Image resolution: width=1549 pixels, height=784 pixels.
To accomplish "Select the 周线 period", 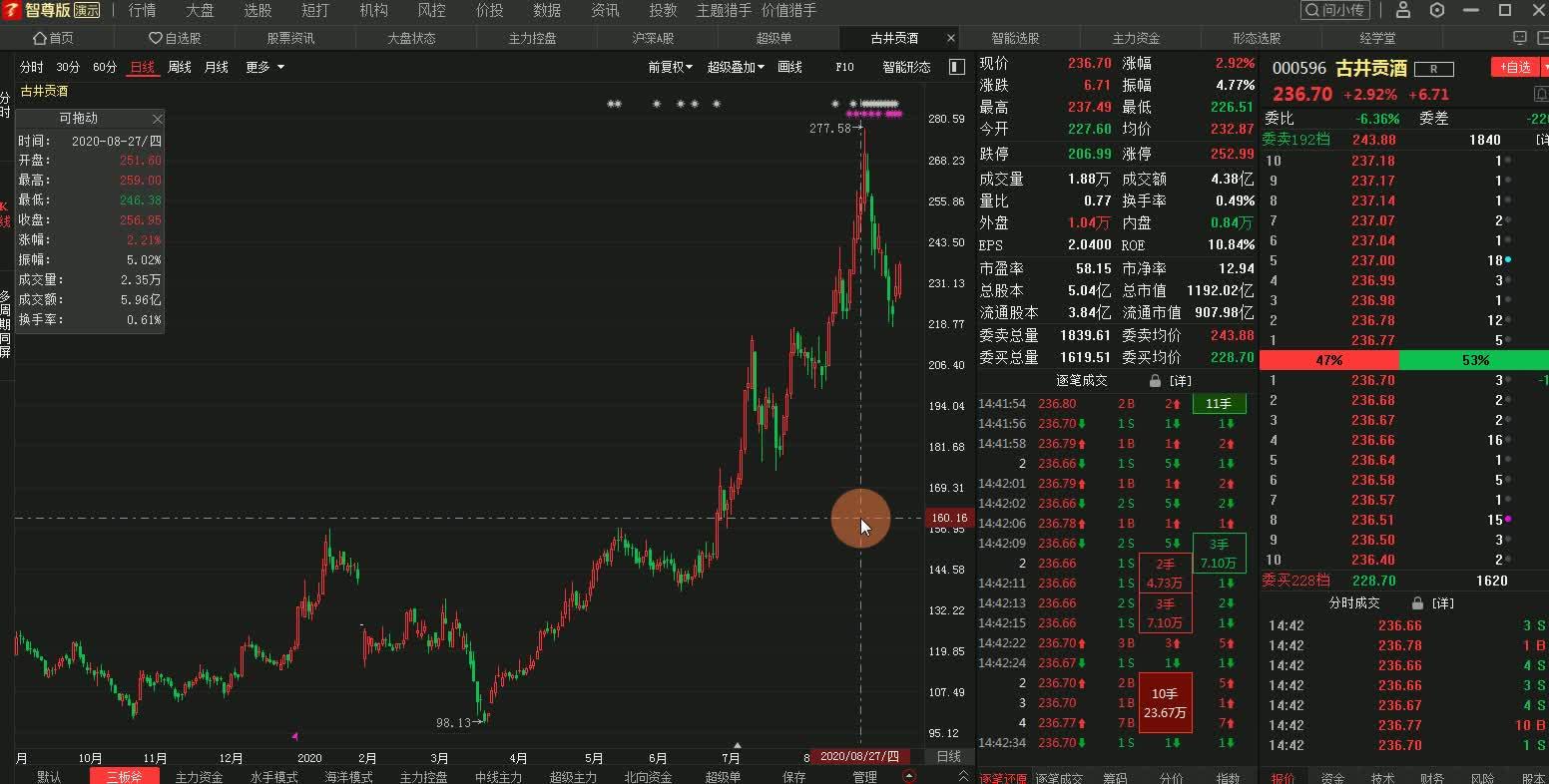I will (x=180, y=67).
